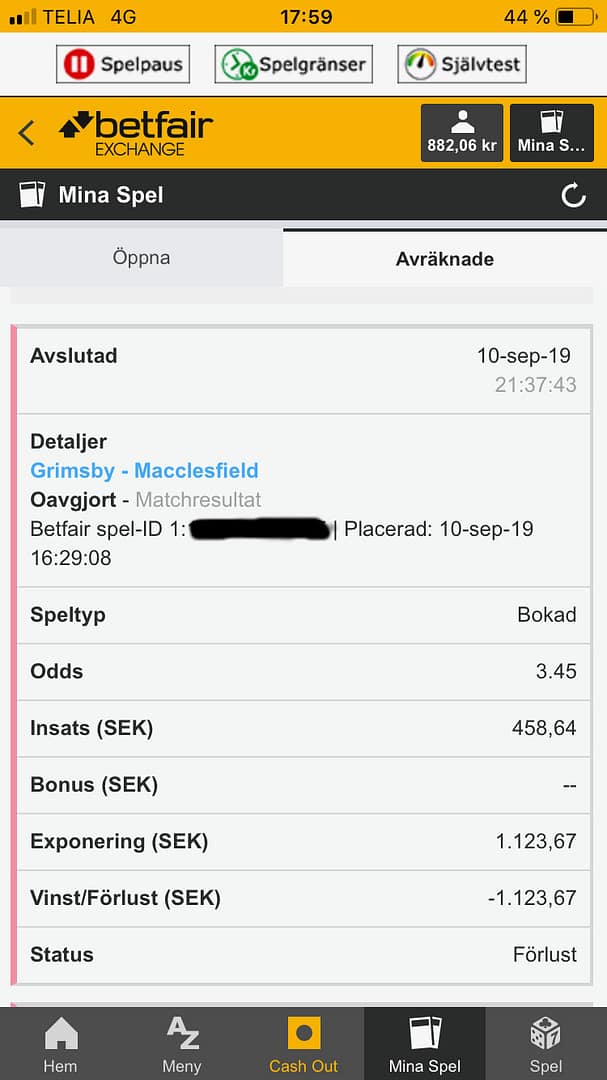Open the A-Z Meny
Screen dimensions: 607x1080
click(x=182, y=1043)
